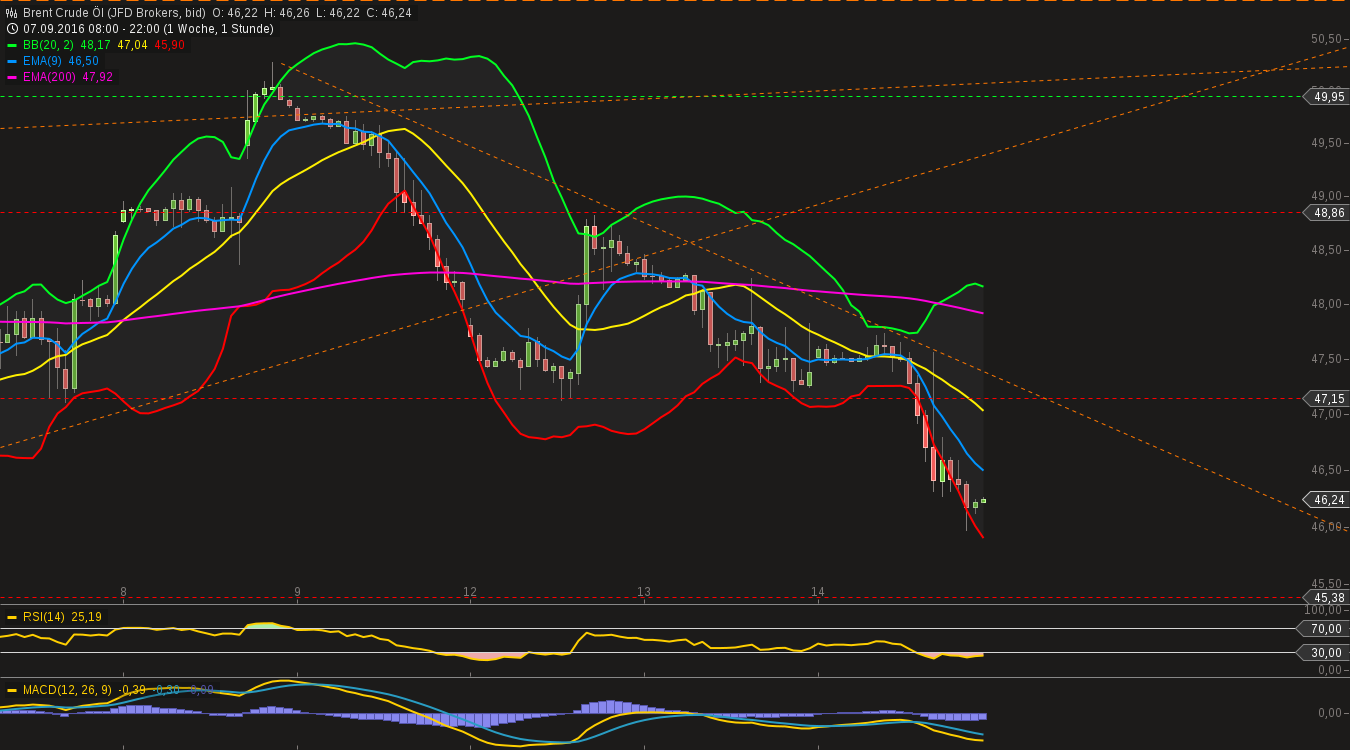
Task: Click the date axis label "13"
Action: tap(644, 592)
